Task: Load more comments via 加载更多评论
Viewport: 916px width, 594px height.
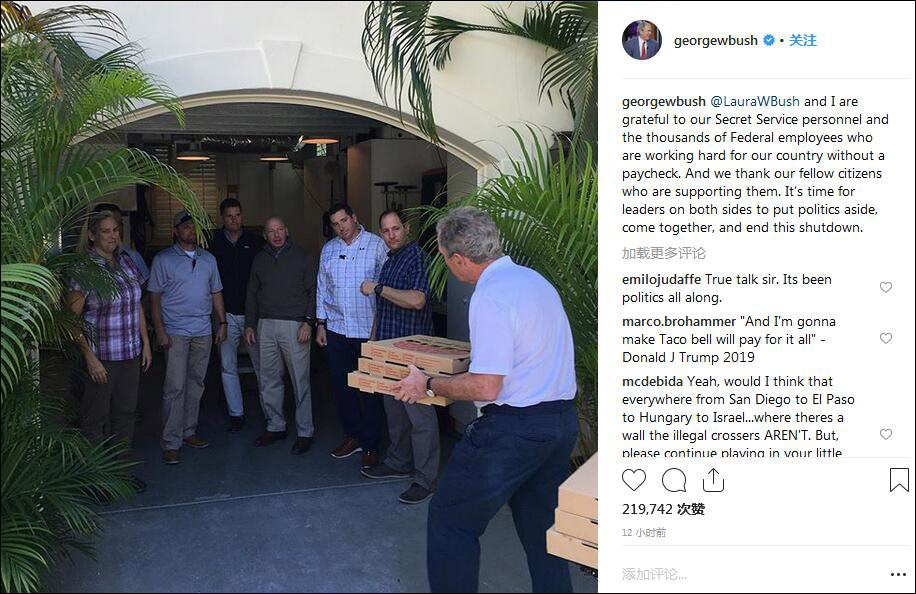Action: (664, 253)
